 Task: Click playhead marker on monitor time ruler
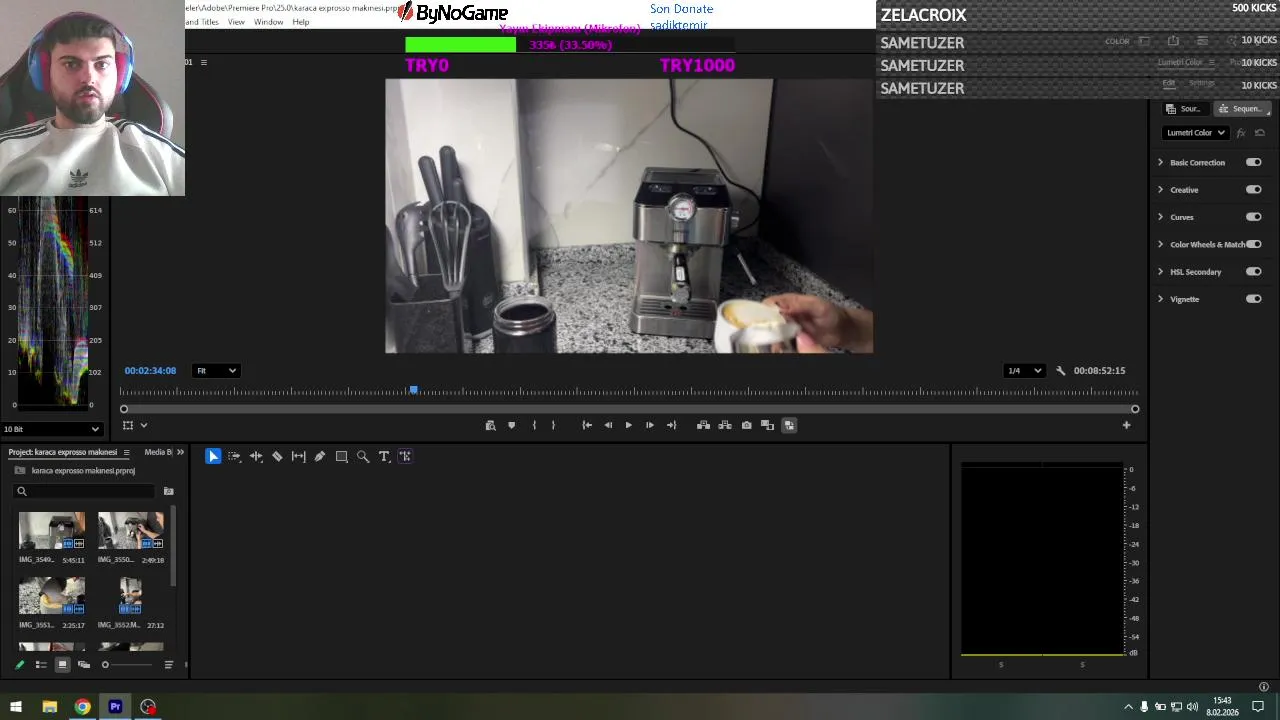[x=413, y=390]
